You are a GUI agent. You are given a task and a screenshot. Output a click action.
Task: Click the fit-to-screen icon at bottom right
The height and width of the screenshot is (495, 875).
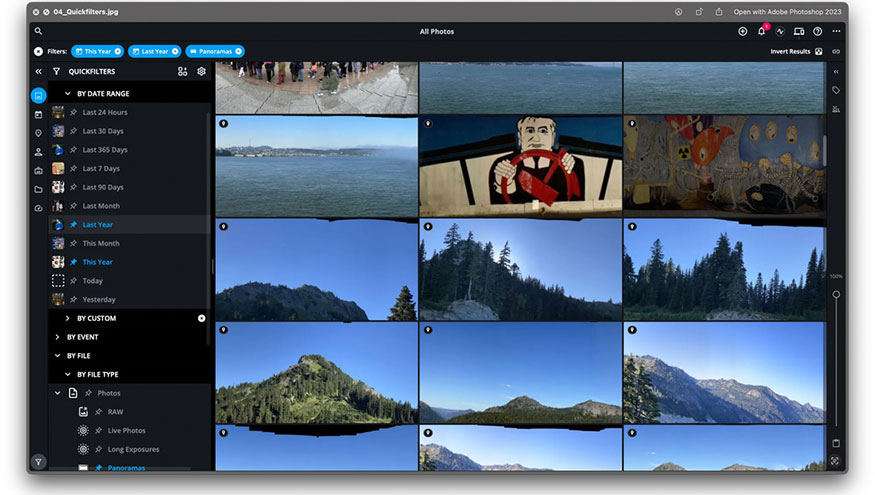tap(835, 461)
